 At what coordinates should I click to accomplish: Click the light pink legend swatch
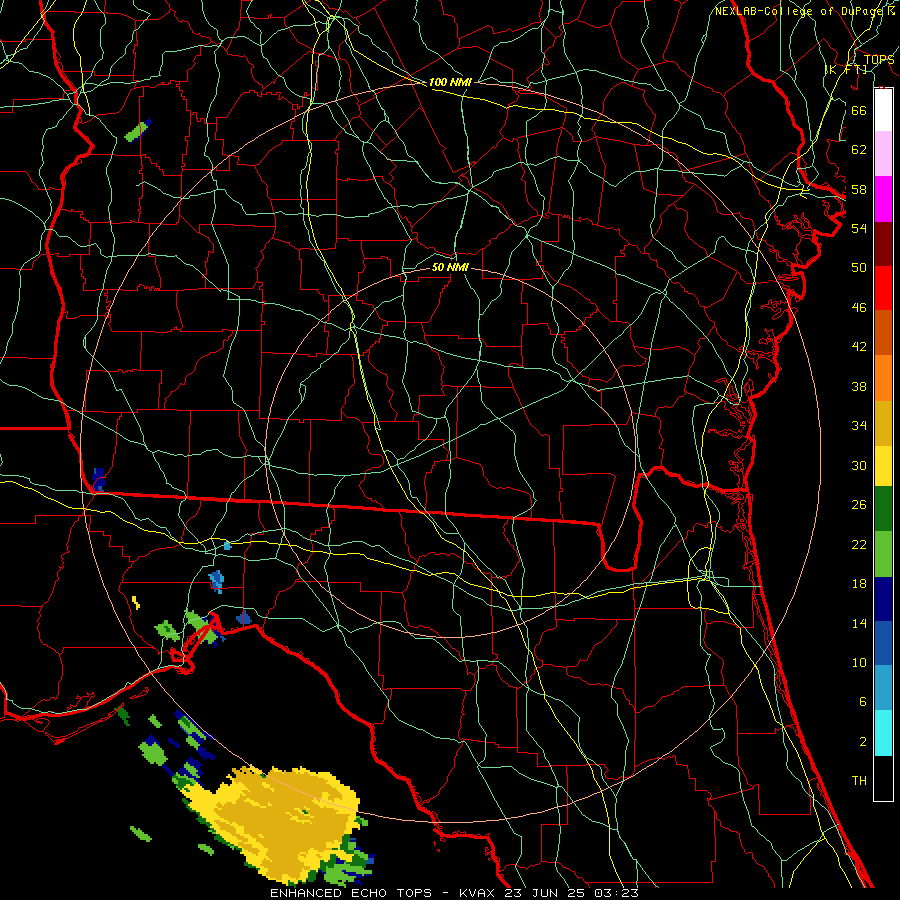(883, 154)
